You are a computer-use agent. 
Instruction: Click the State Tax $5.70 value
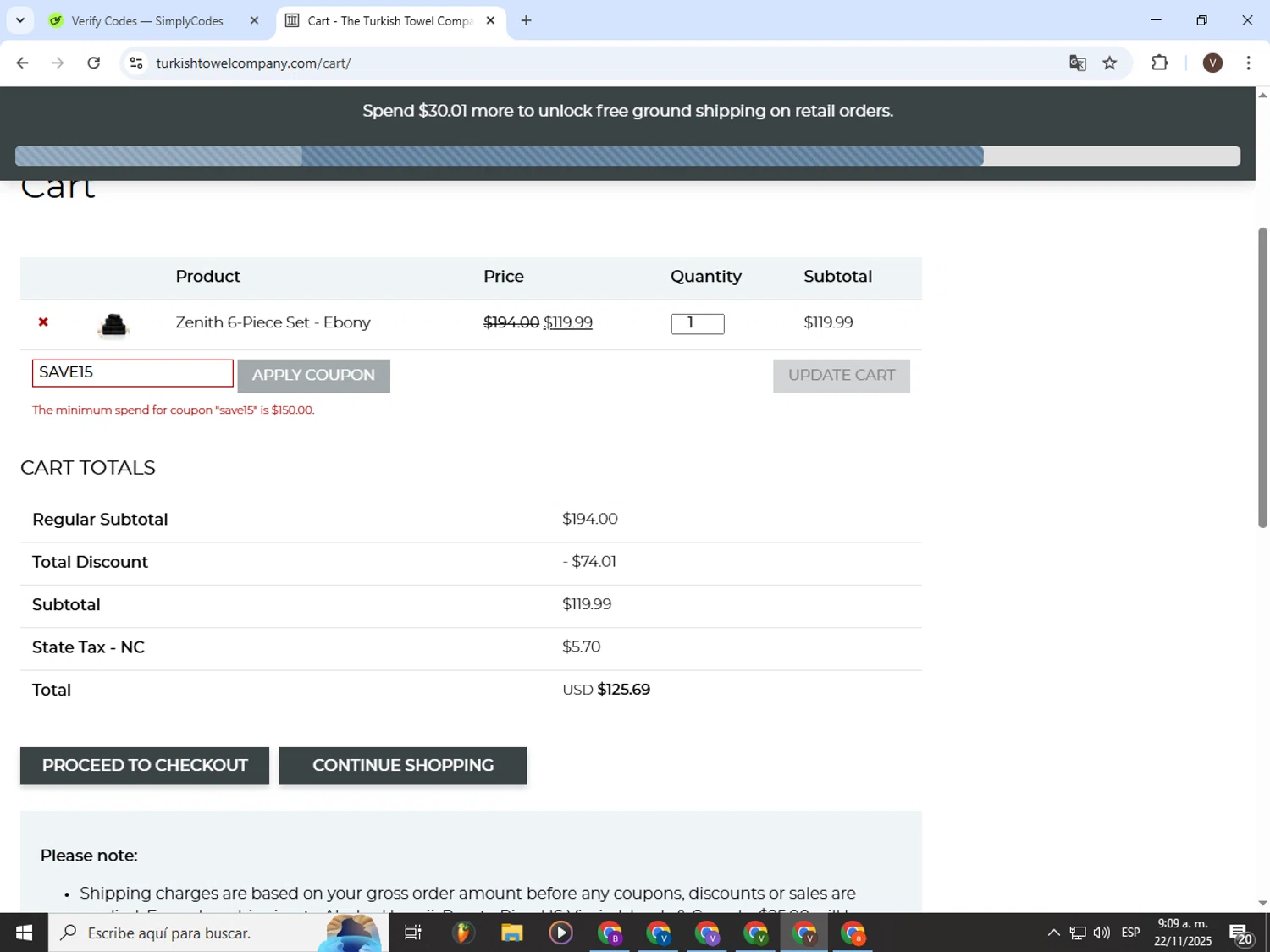click(582, 647)
